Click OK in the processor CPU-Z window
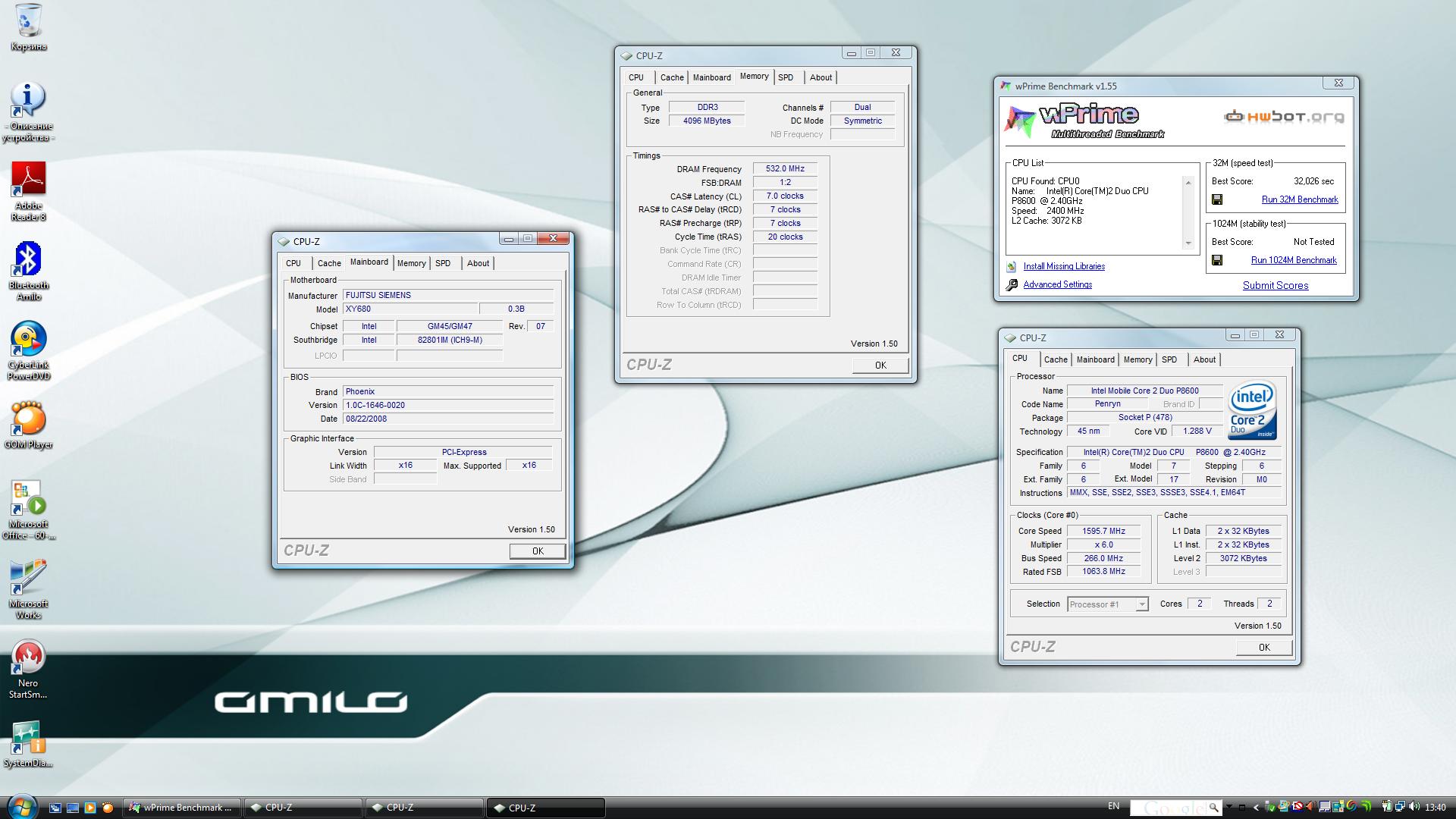 (x=1264, y=648)
